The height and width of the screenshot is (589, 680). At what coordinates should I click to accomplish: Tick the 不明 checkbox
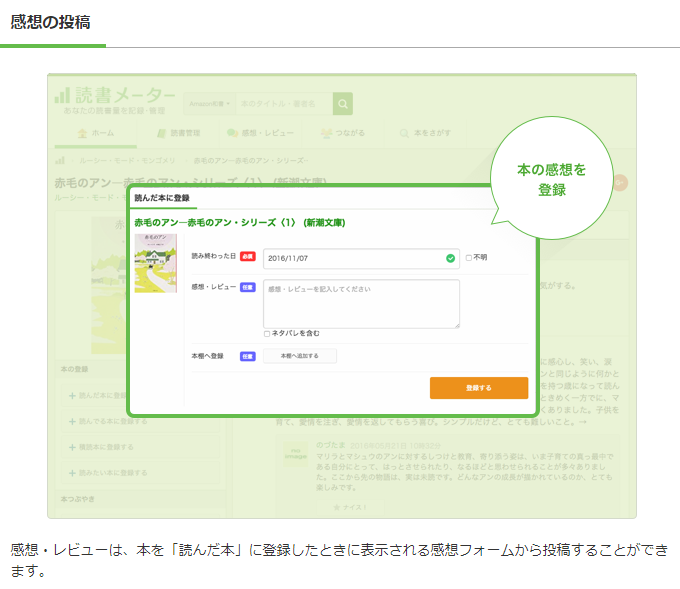[x=468, y=258]
